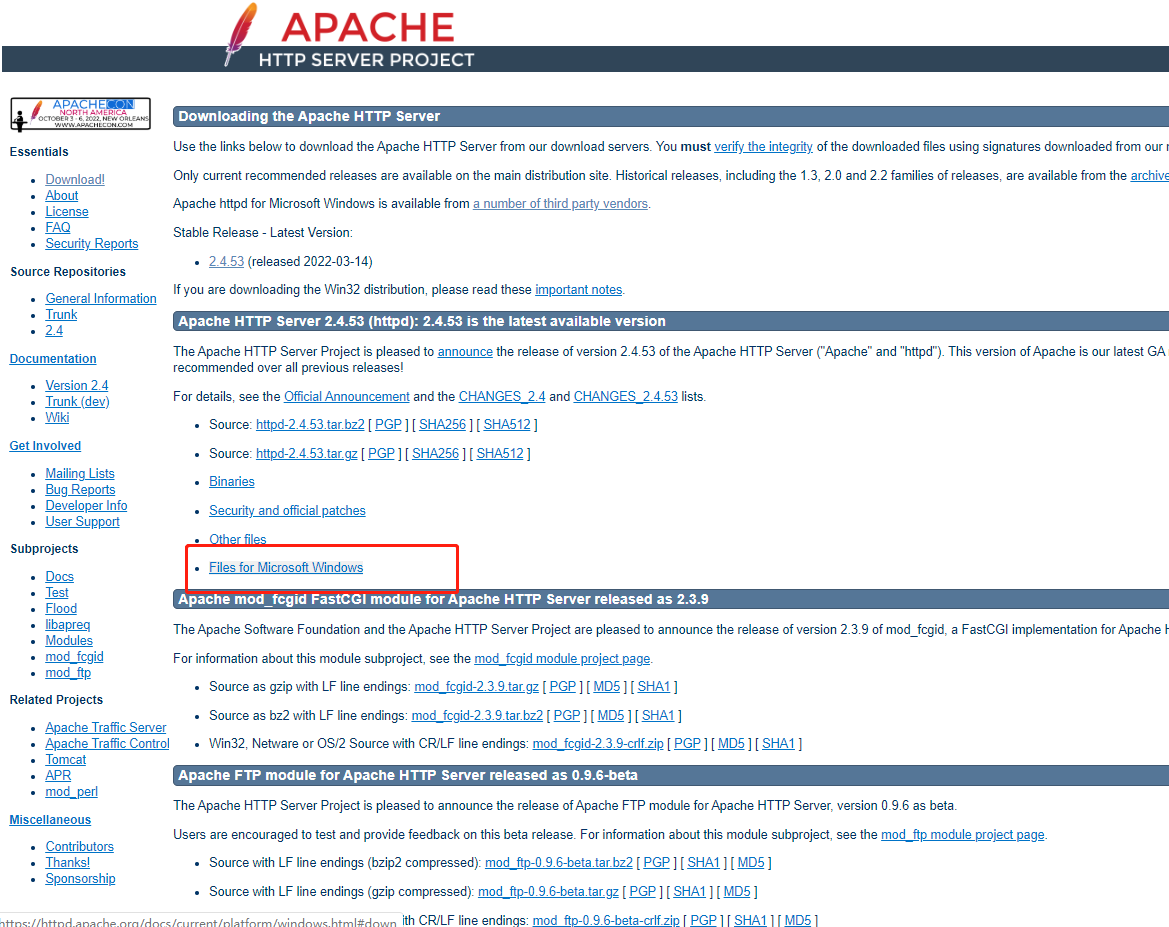The image size is (1169, 927).
Task: Open the ApacheCon North America banner
Action: (81, 114)
